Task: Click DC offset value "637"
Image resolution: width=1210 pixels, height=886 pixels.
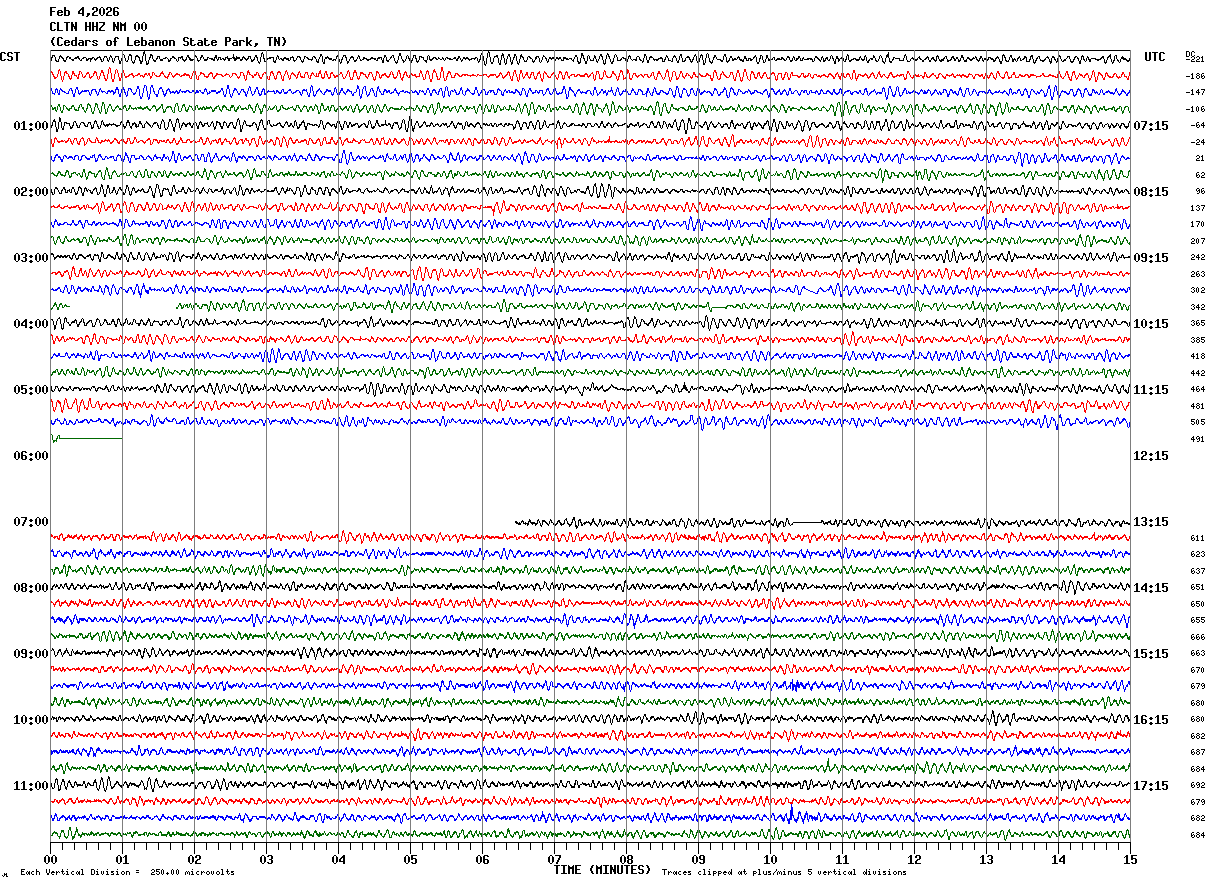Action: pyautogui.click(x=1198, y=571)
